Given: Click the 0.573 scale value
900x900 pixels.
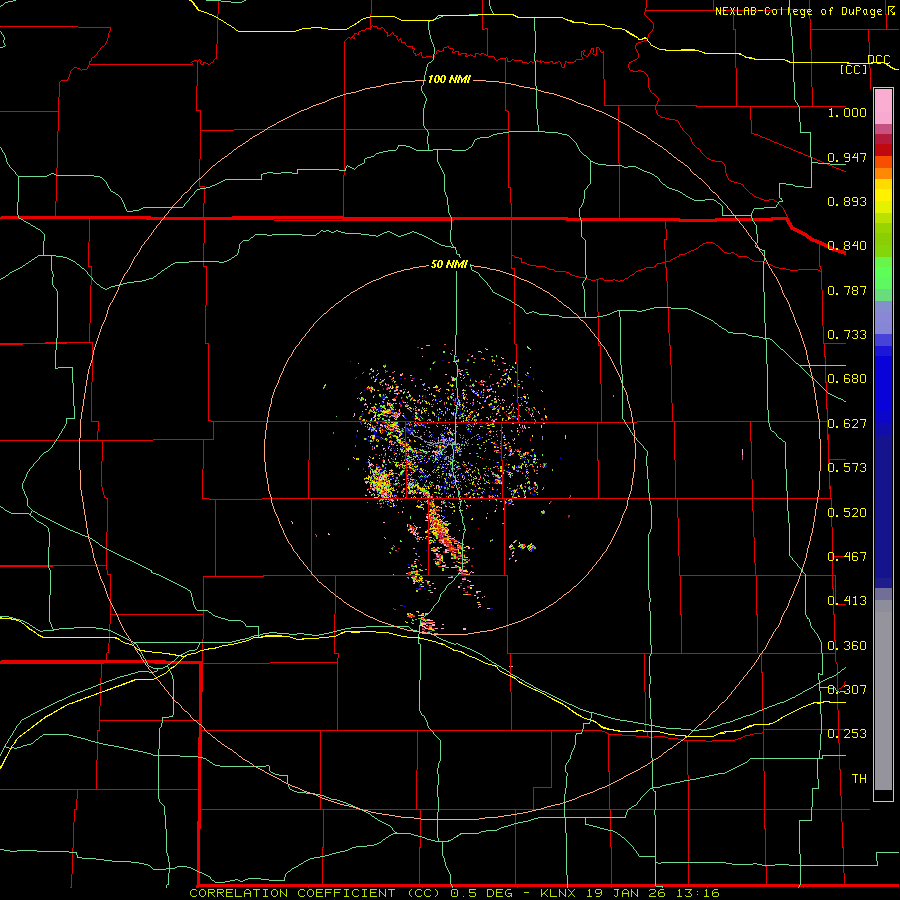Looking at the screenshot, I should [847, 468].
